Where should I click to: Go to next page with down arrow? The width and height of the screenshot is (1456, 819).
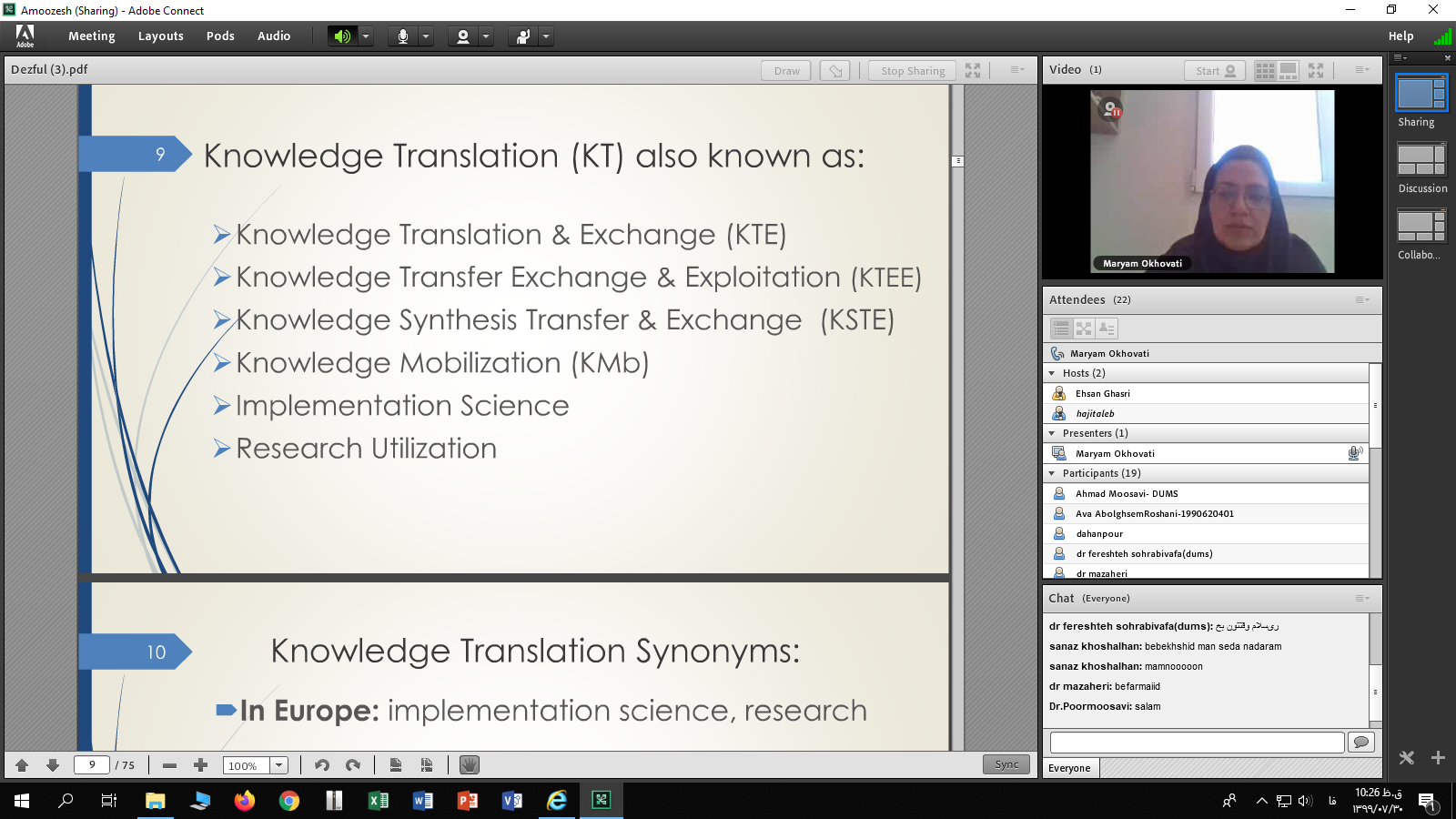pos(53,765)
